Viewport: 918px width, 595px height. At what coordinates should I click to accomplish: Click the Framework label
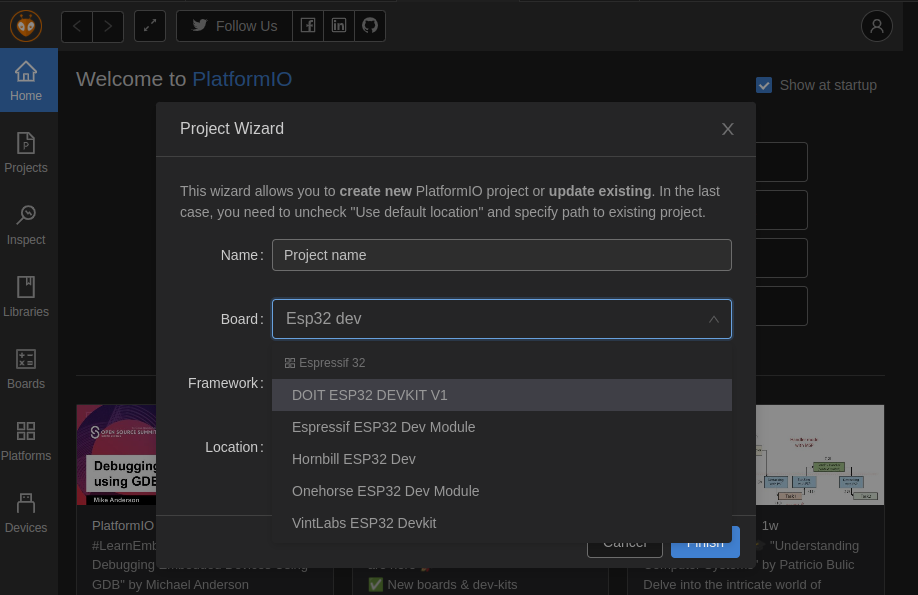[225, 383]
